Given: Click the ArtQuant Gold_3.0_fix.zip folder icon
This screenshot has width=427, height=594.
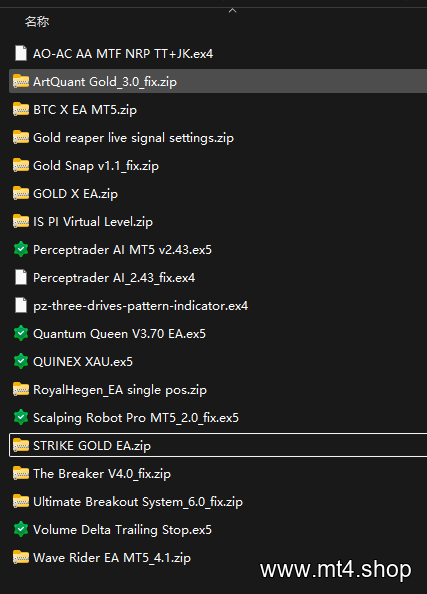Looking at the screenshot, I should point(21,81).
